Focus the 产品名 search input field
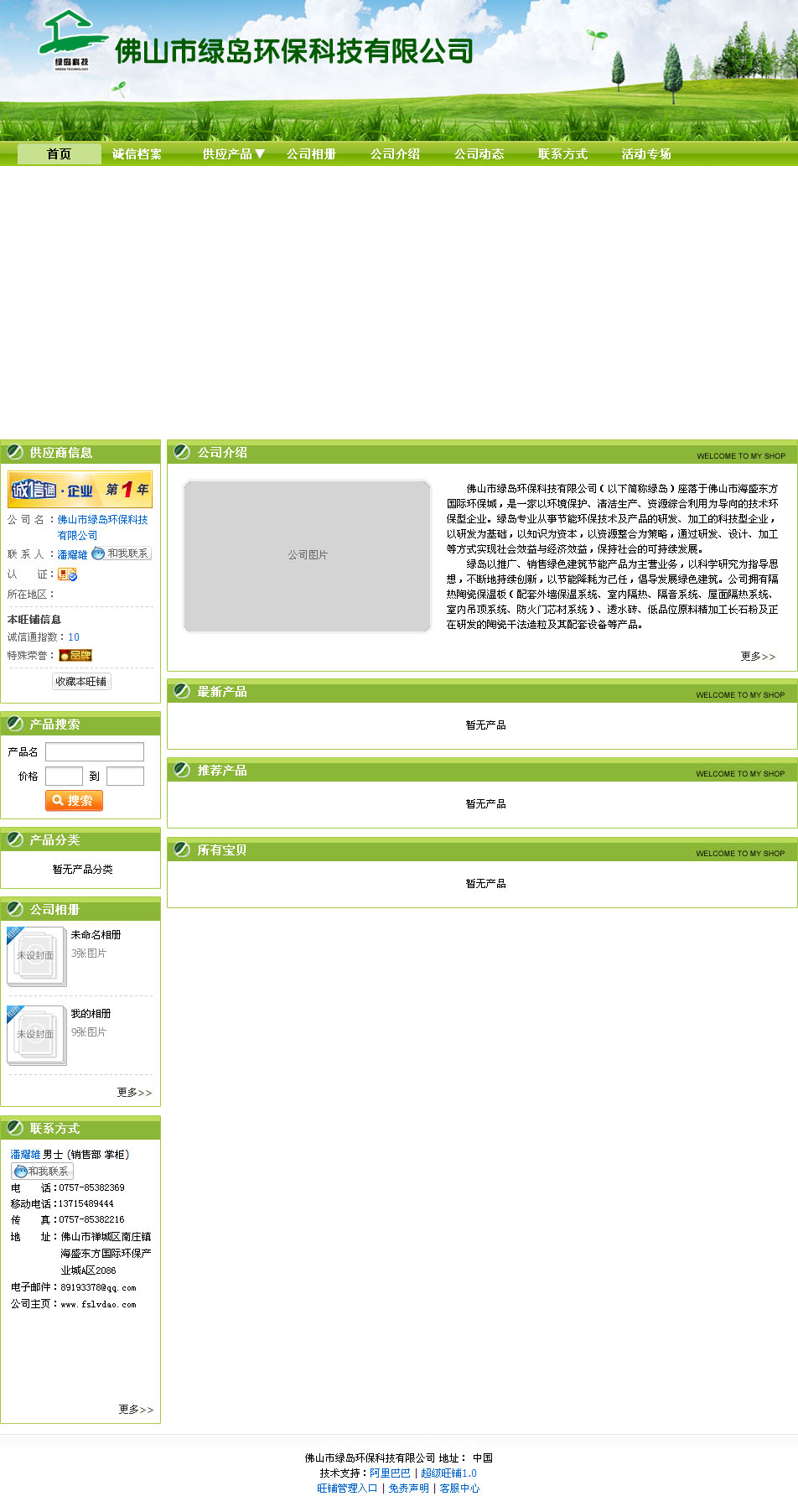 (x=94, y=751)
